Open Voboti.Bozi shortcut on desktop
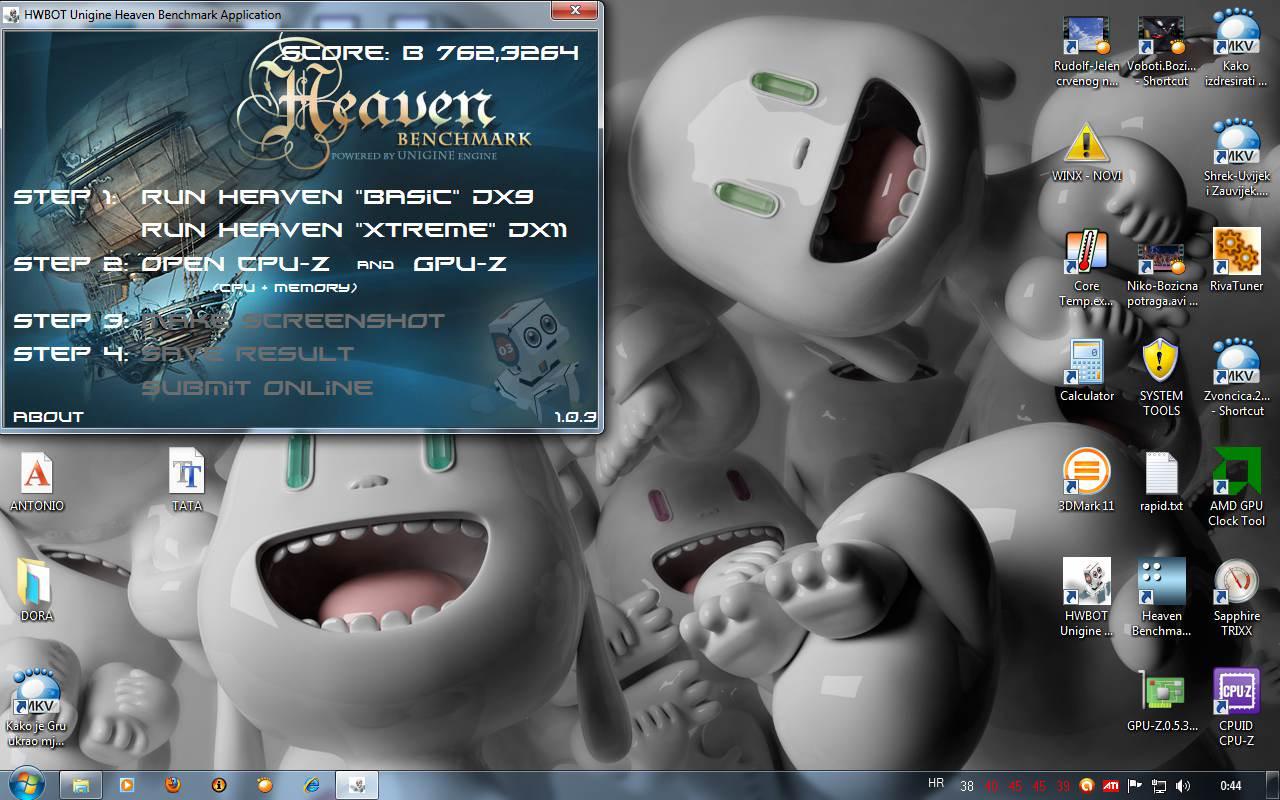1280x800 pixels. [1162, 52]
